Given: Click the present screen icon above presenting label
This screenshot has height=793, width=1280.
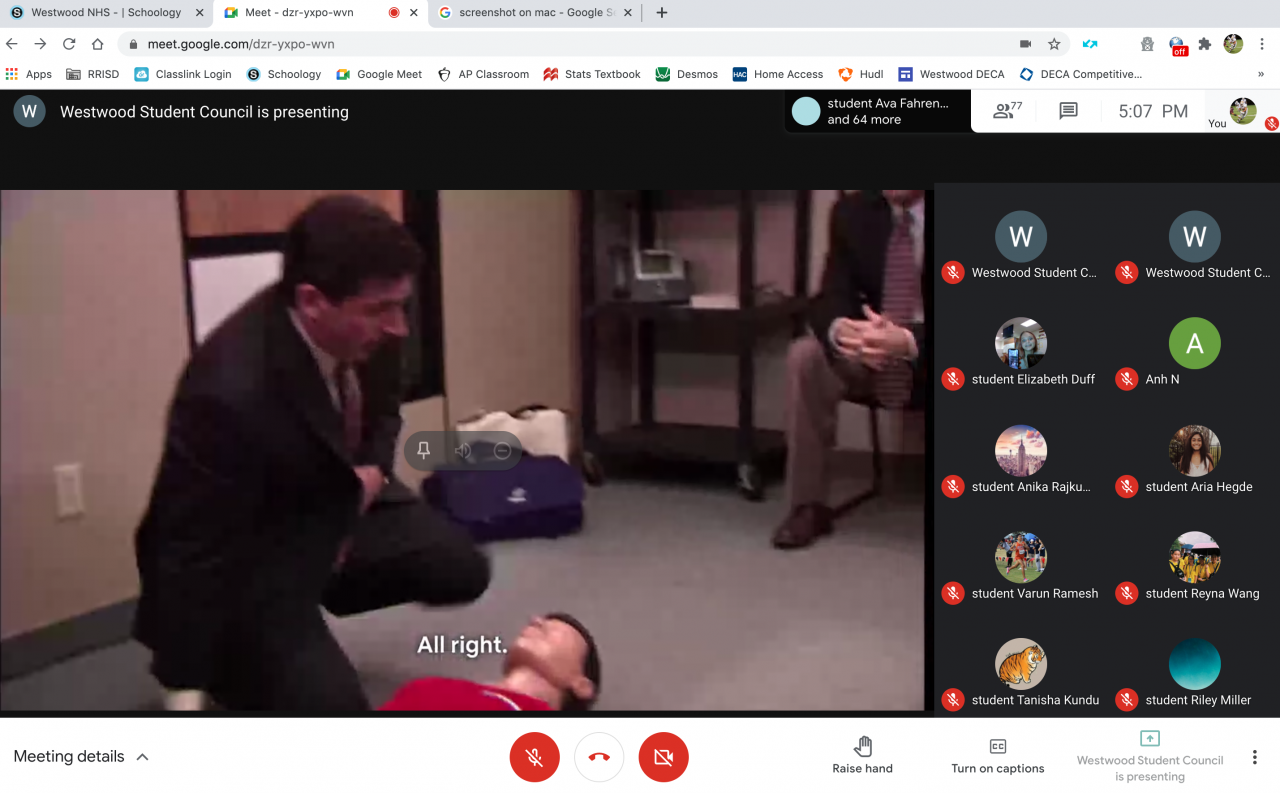Looking at the screenshot, I should tap(1150, 738).
